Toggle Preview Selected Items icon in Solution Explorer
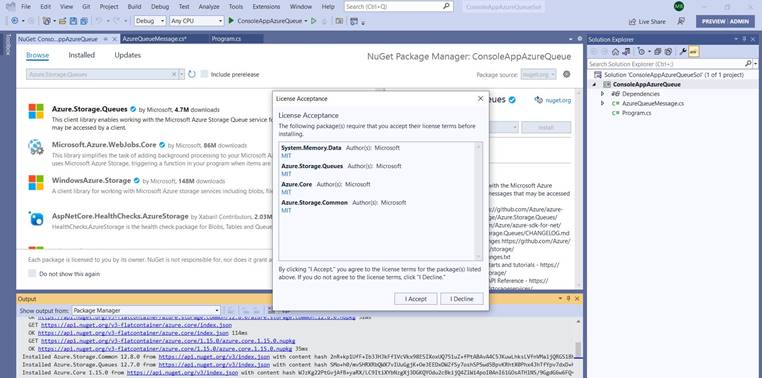 pos(693,52)
